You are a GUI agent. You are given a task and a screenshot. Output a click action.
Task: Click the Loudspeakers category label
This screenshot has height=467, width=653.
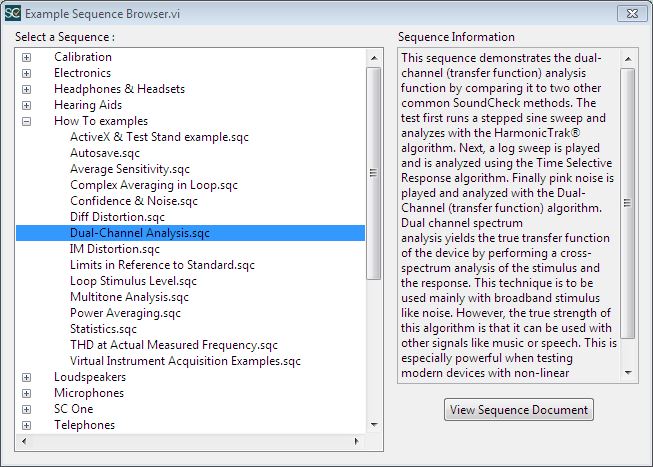[90, 377]
